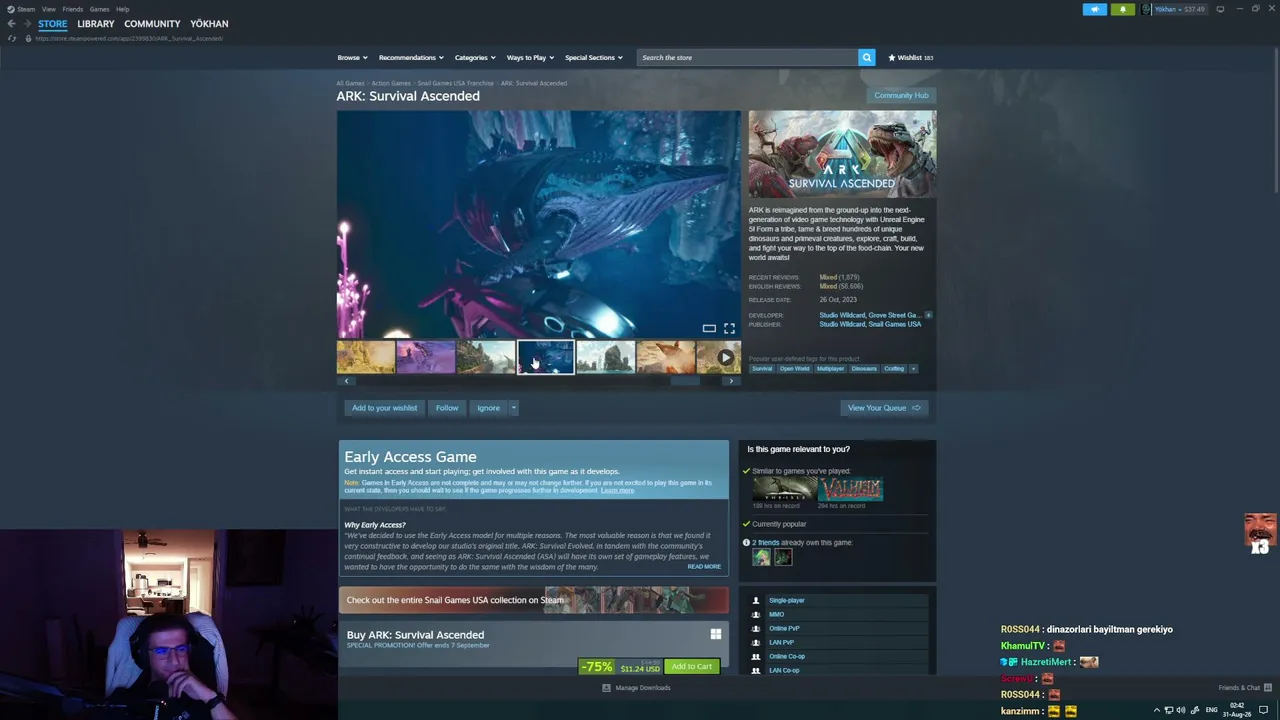This screenshot has height=720, width=1280.
Task: Click the Ignore button
Action: click(x=488, y=408)
